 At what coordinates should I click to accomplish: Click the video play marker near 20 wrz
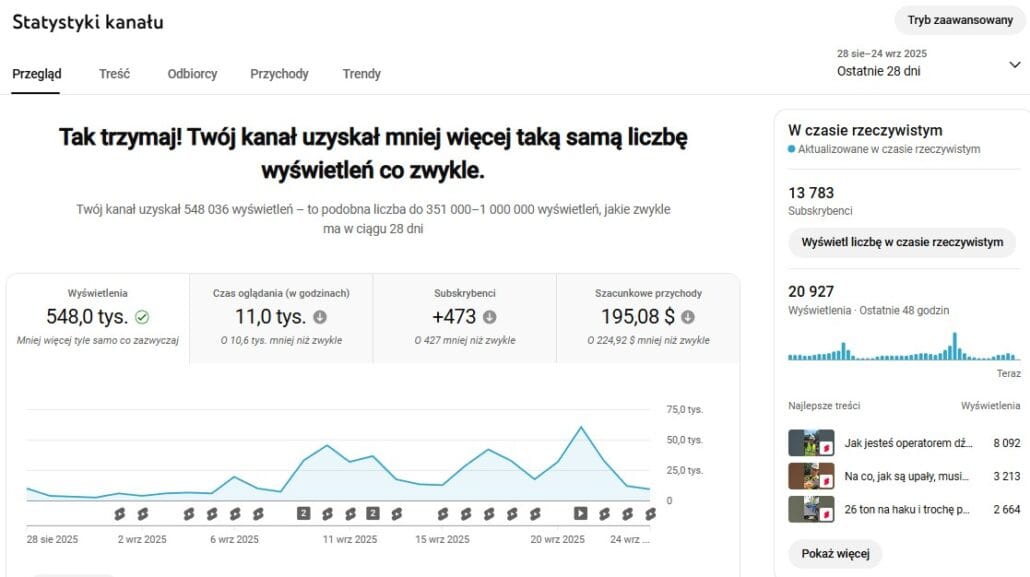580,513
